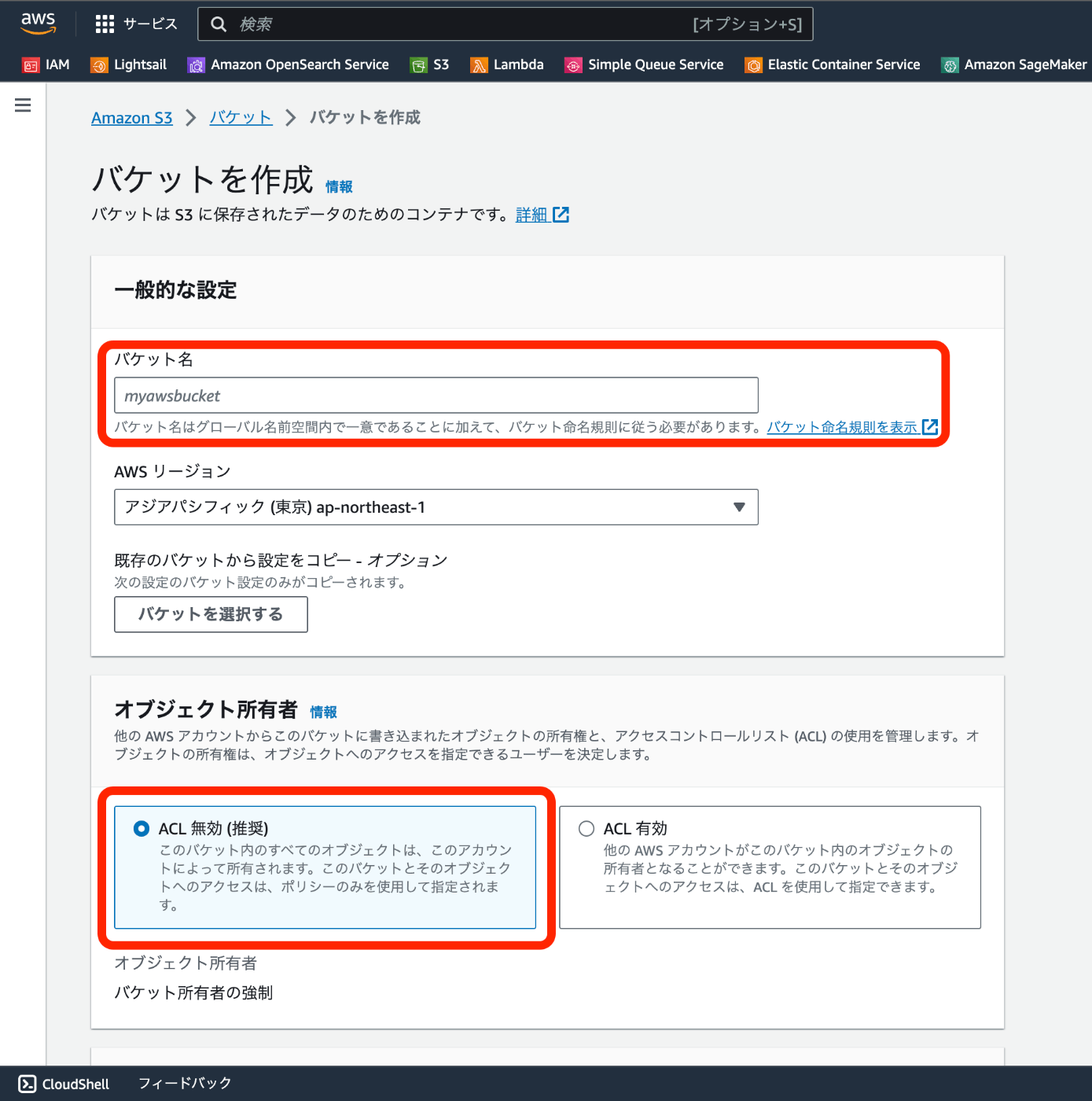Navigate to バケット breadcrumb link
Screen dimensions: 1092x1101
240,117
